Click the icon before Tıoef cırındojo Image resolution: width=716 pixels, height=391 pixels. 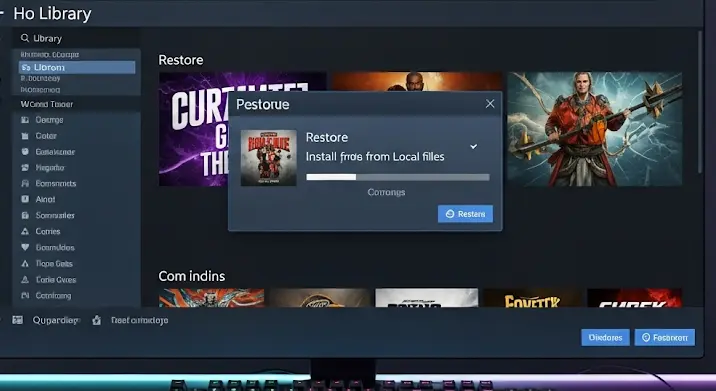[96, 320]
